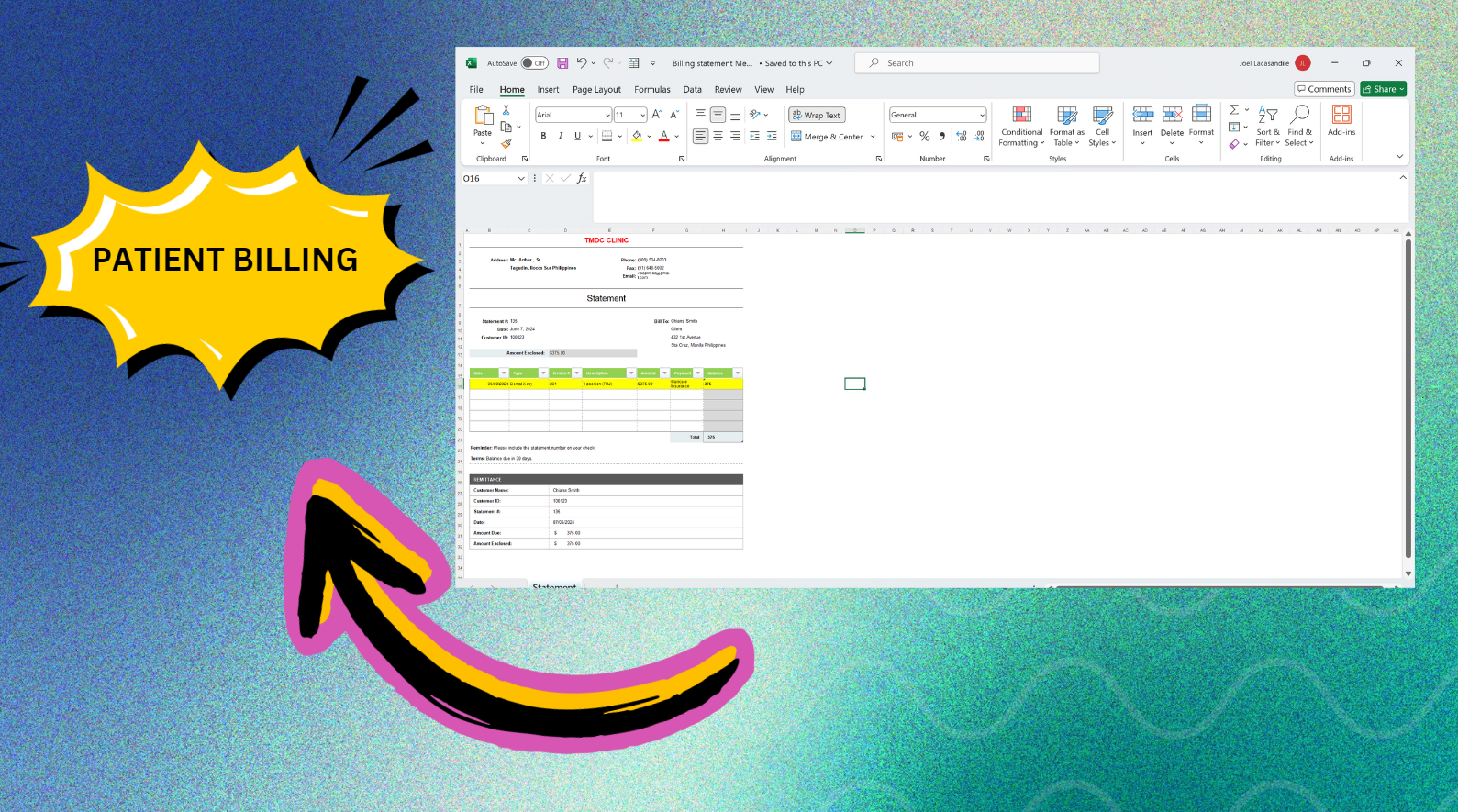Toggle Underline formatting
The height and width of the screenshot is (812, 1458).
click(x=577, y=136)
